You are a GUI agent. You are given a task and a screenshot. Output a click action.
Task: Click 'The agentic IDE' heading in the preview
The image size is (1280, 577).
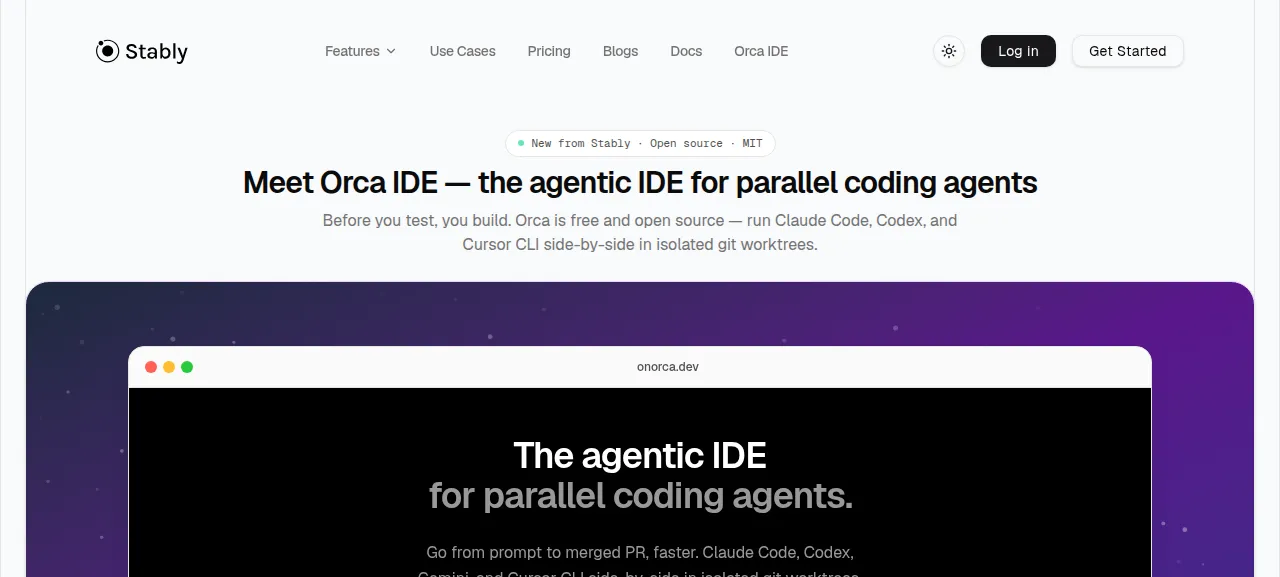tap(640, 455)
